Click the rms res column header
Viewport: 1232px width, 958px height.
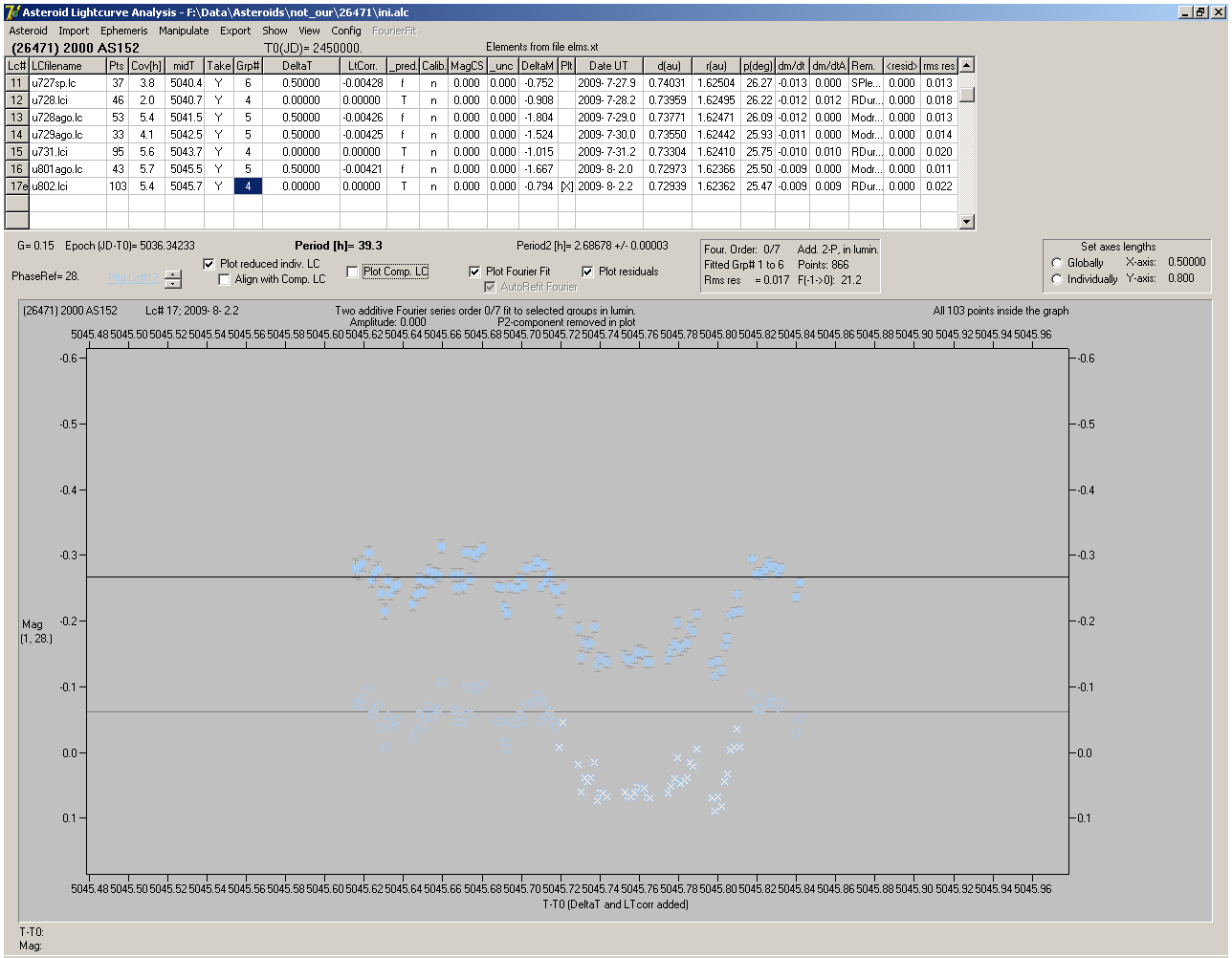[938, 66]
